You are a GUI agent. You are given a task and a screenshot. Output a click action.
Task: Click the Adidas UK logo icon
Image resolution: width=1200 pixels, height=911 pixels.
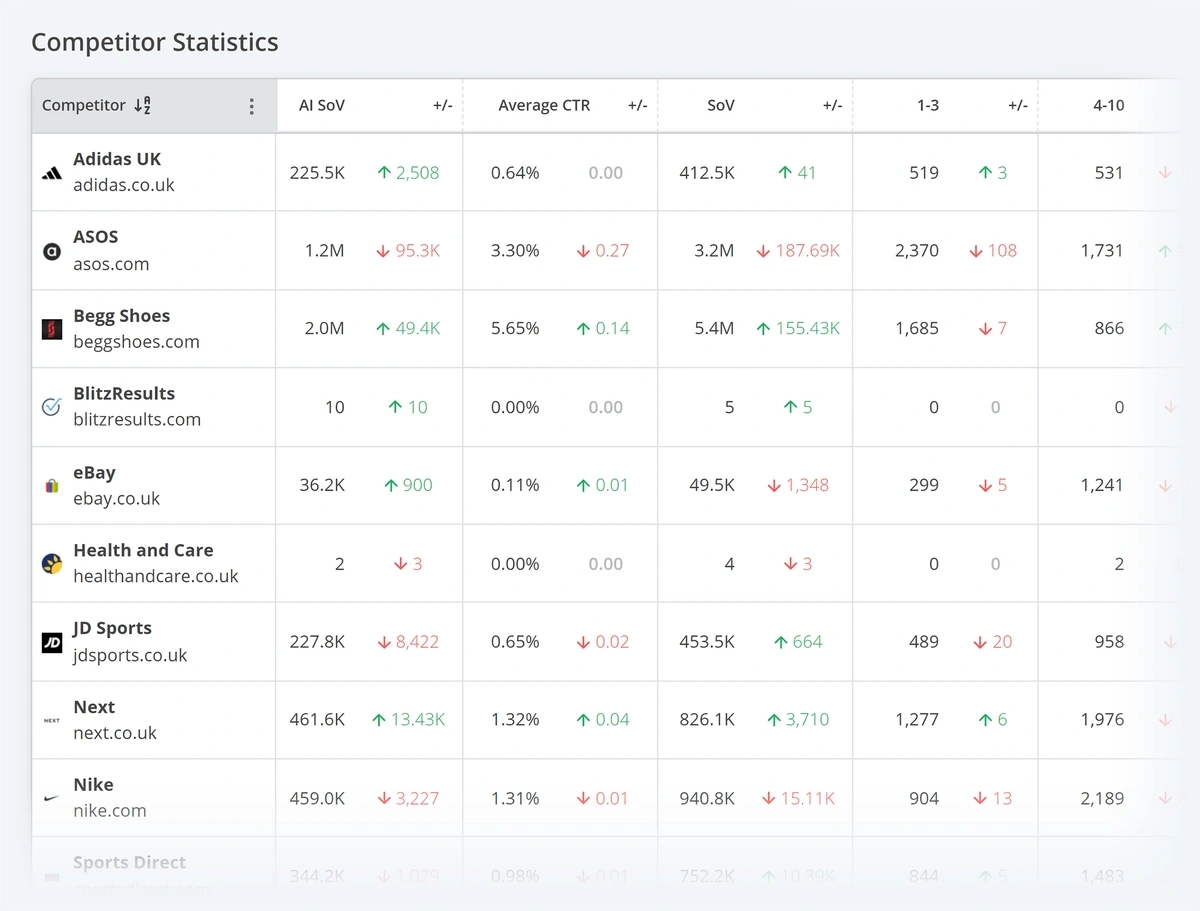point(51,173)
